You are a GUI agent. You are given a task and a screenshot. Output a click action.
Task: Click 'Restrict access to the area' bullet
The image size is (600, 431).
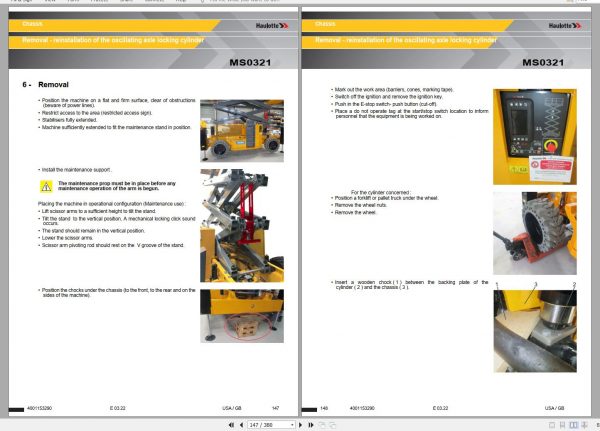click(x=95, y=113)
